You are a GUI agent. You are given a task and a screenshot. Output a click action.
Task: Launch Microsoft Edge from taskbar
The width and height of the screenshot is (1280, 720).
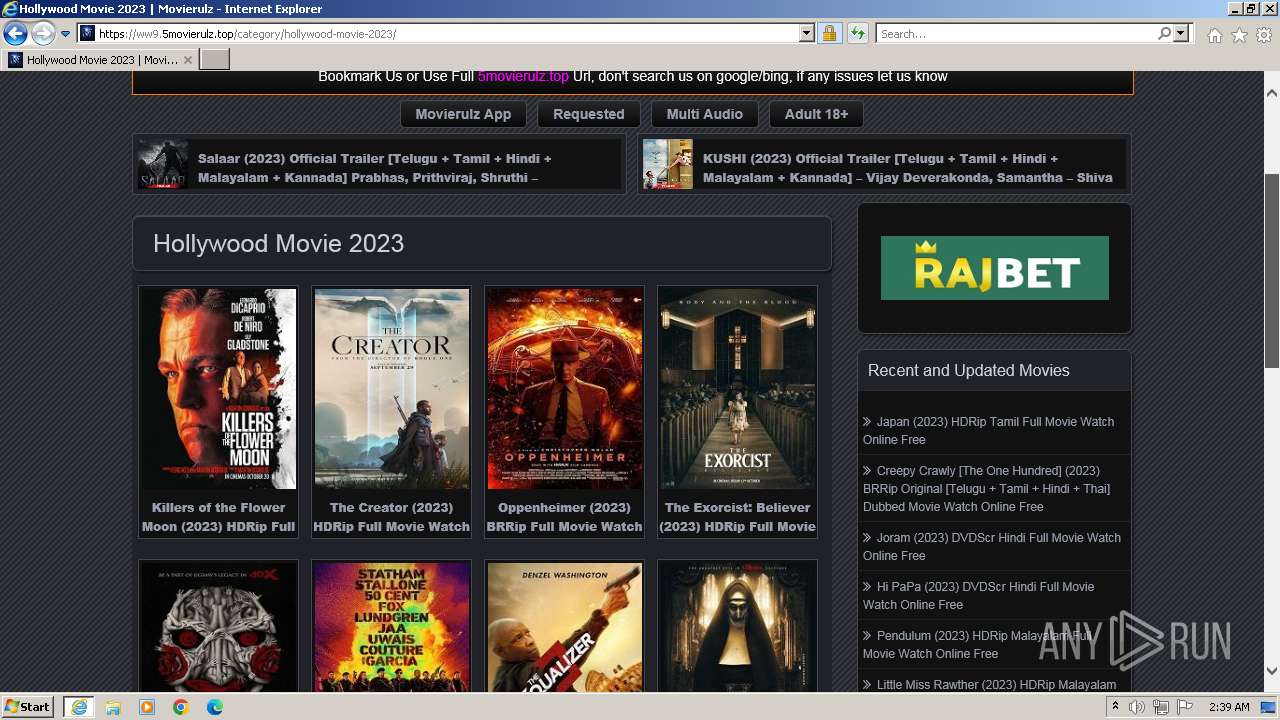(215, 707)
